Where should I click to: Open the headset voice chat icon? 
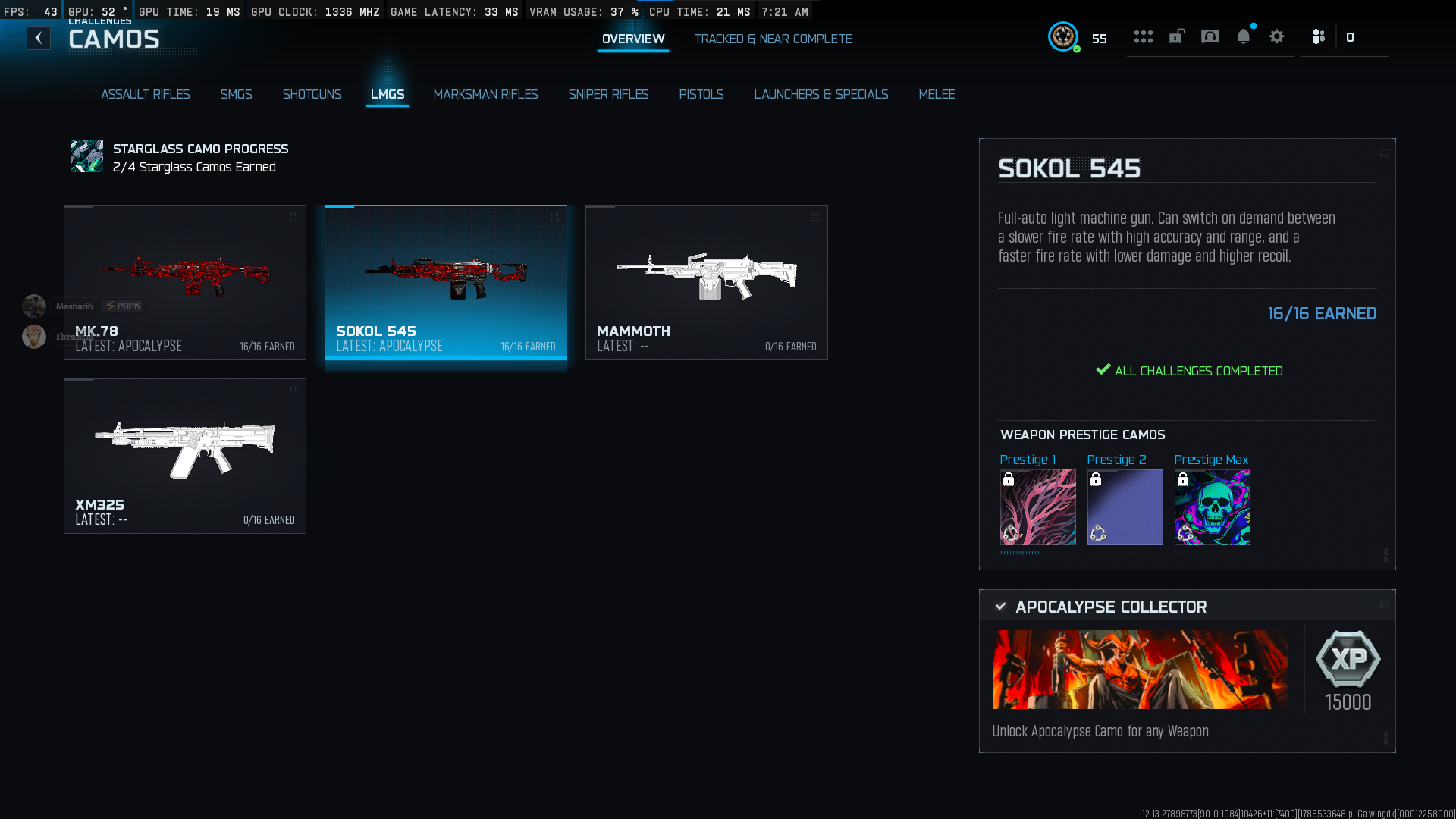pos(1210,36)
